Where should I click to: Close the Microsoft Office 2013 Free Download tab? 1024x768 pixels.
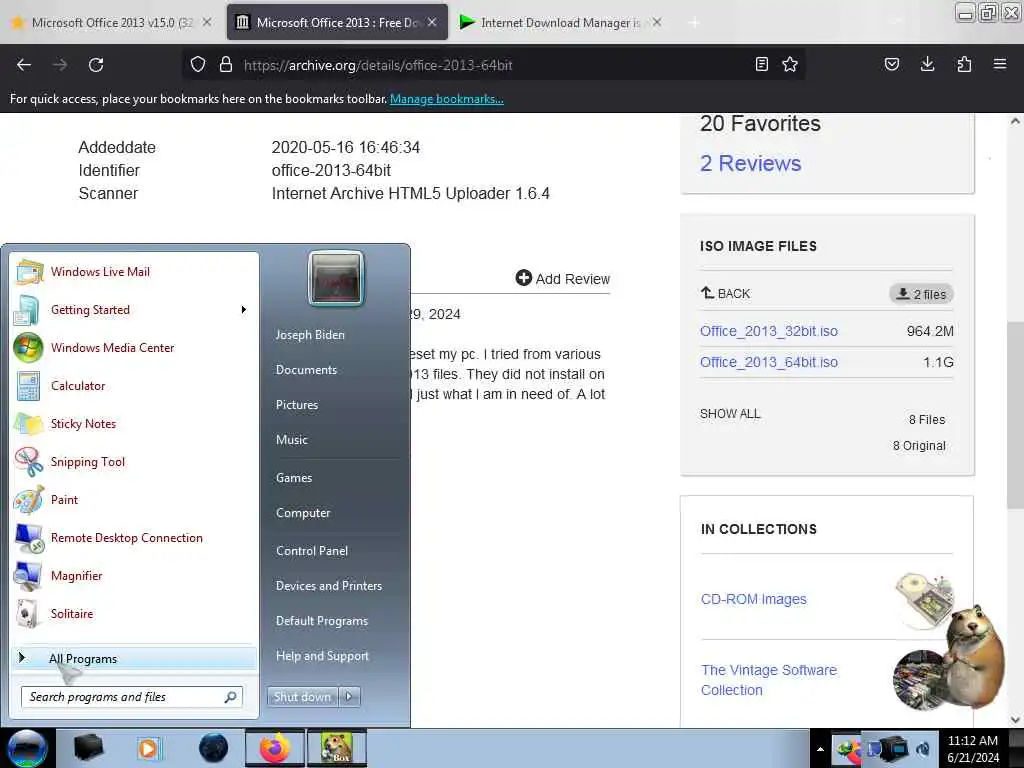pos(432,22)
